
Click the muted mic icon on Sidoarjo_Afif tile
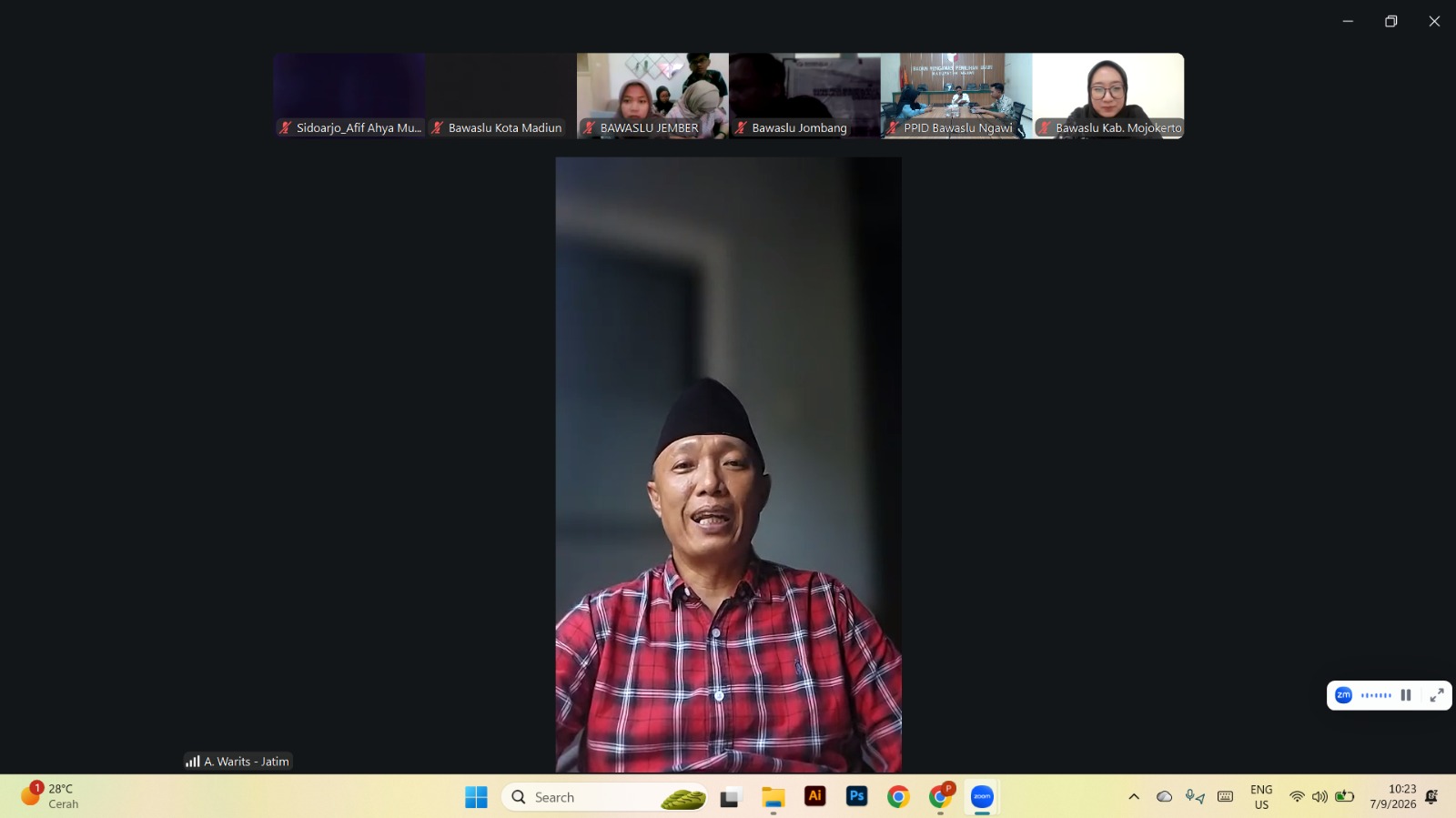[x=286, y=127]
